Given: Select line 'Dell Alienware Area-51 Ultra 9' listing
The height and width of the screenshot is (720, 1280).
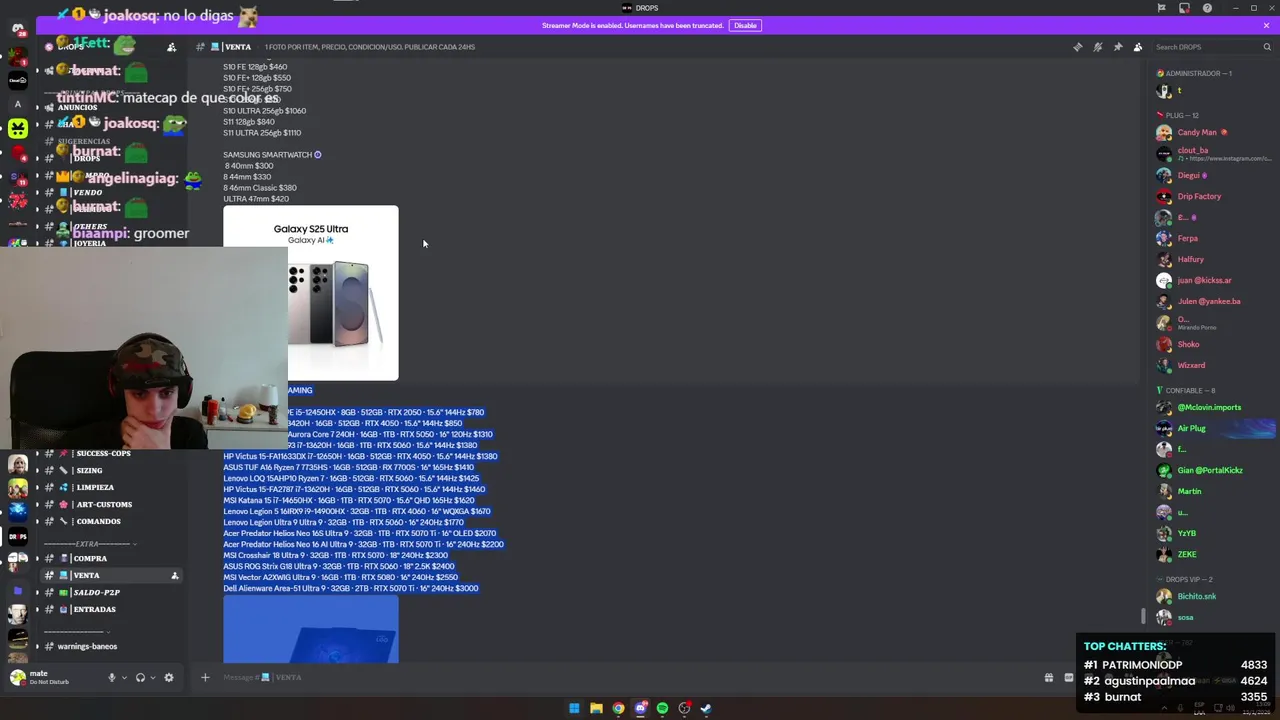Looking at the screenshot, I should (x=351, y=588).
